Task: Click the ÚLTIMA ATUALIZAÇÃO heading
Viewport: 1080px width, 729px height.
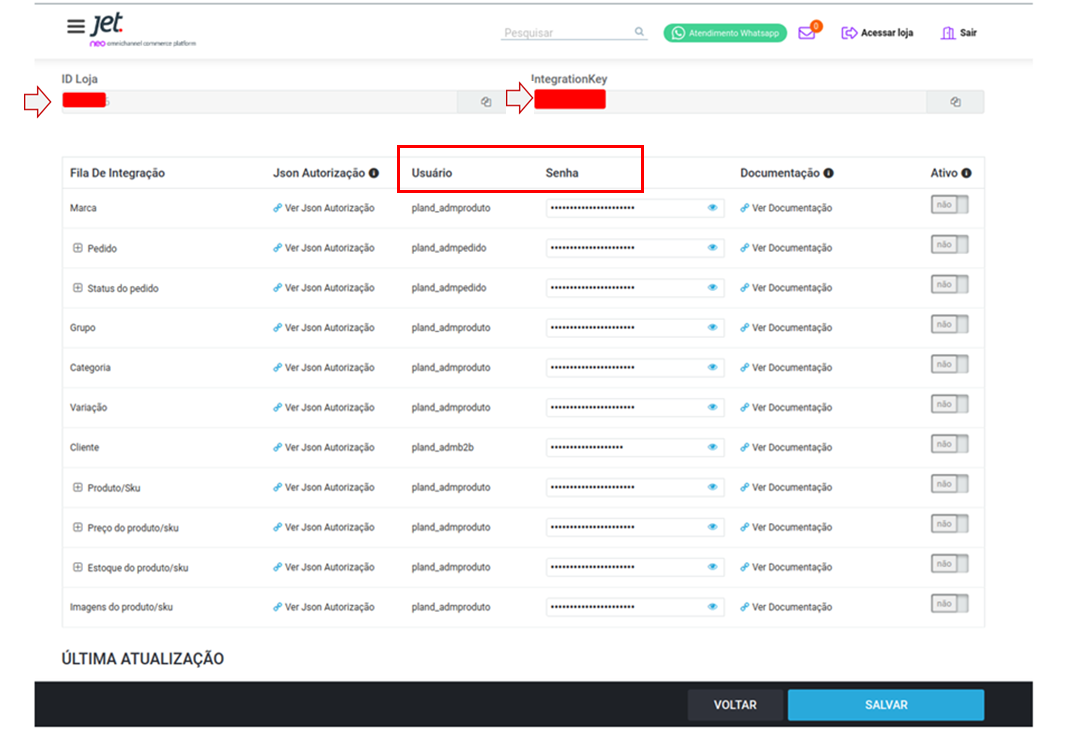Action: 143,659
